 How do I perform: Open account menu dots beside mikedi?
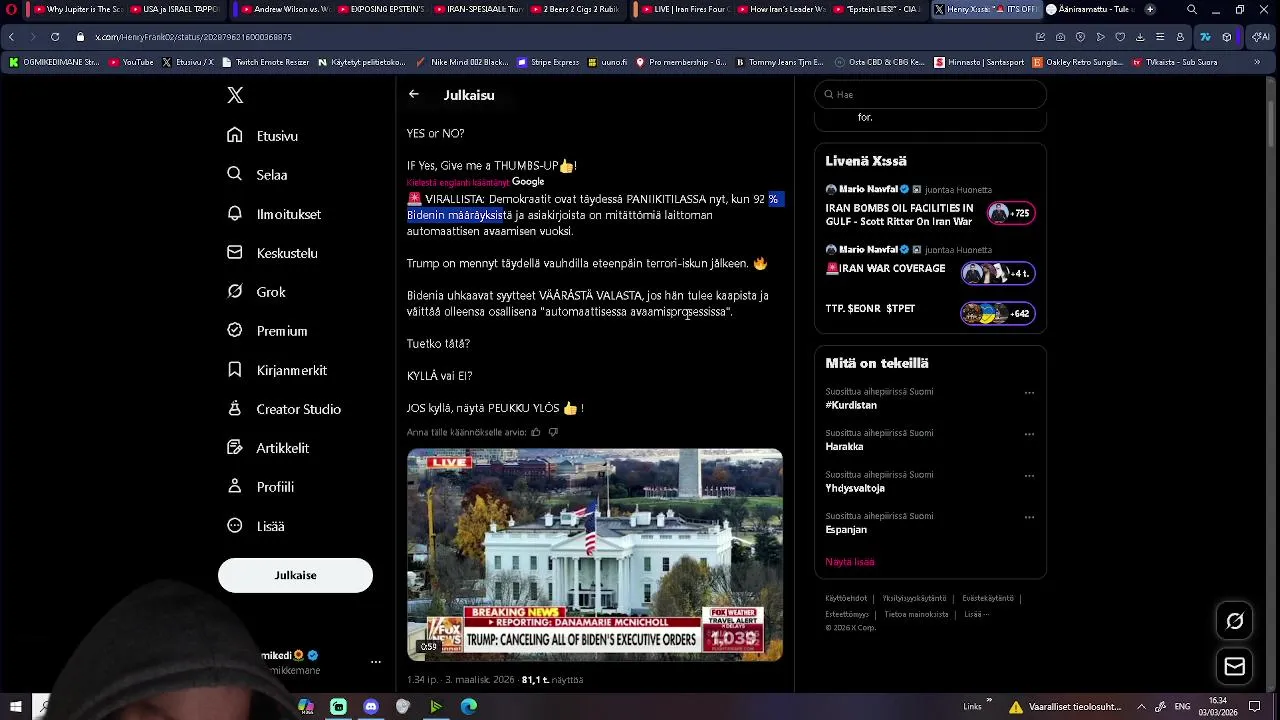coord(376,662)
